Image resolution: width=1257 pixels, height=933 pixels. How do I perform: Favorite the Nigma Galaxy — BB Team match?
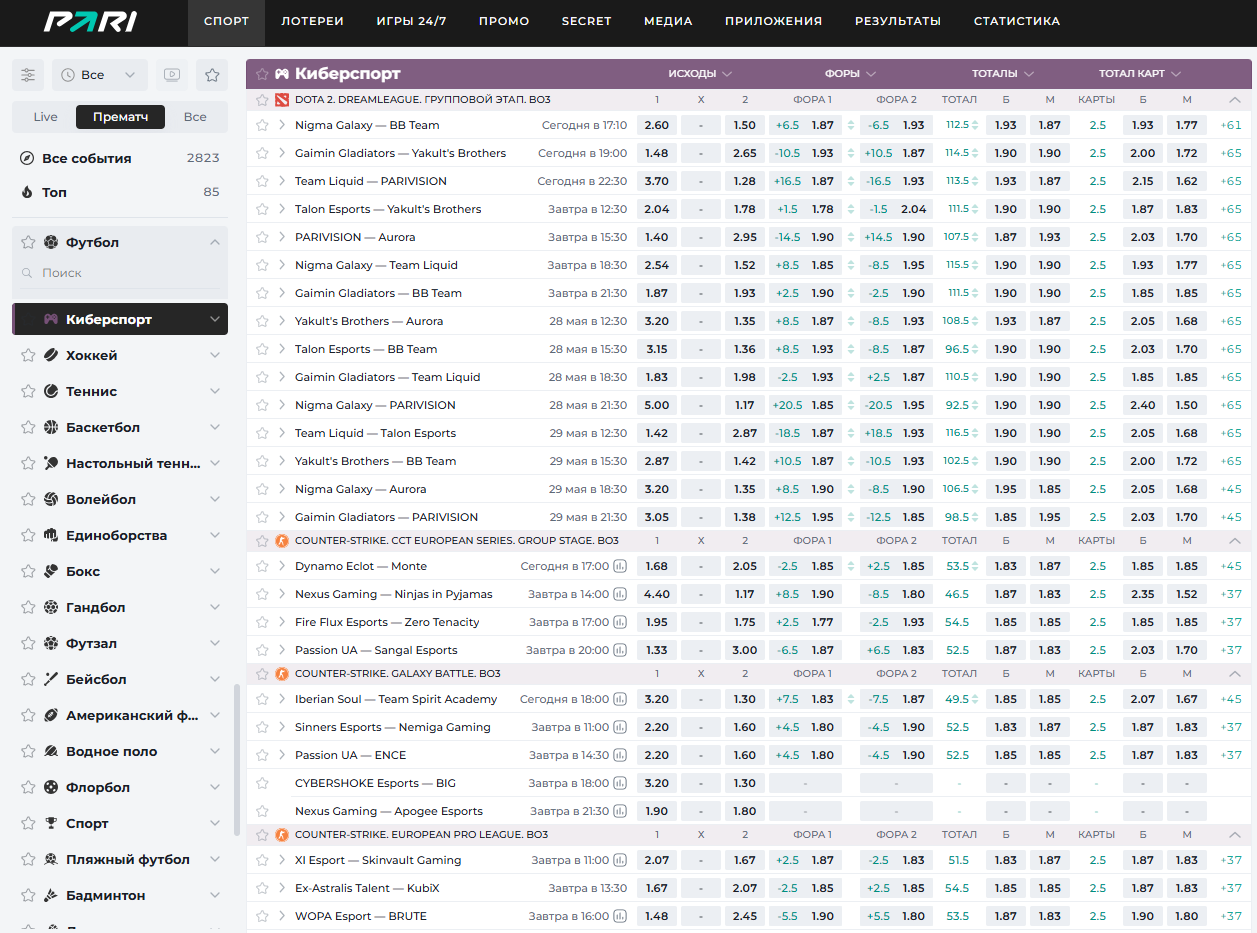coord(262,125)
